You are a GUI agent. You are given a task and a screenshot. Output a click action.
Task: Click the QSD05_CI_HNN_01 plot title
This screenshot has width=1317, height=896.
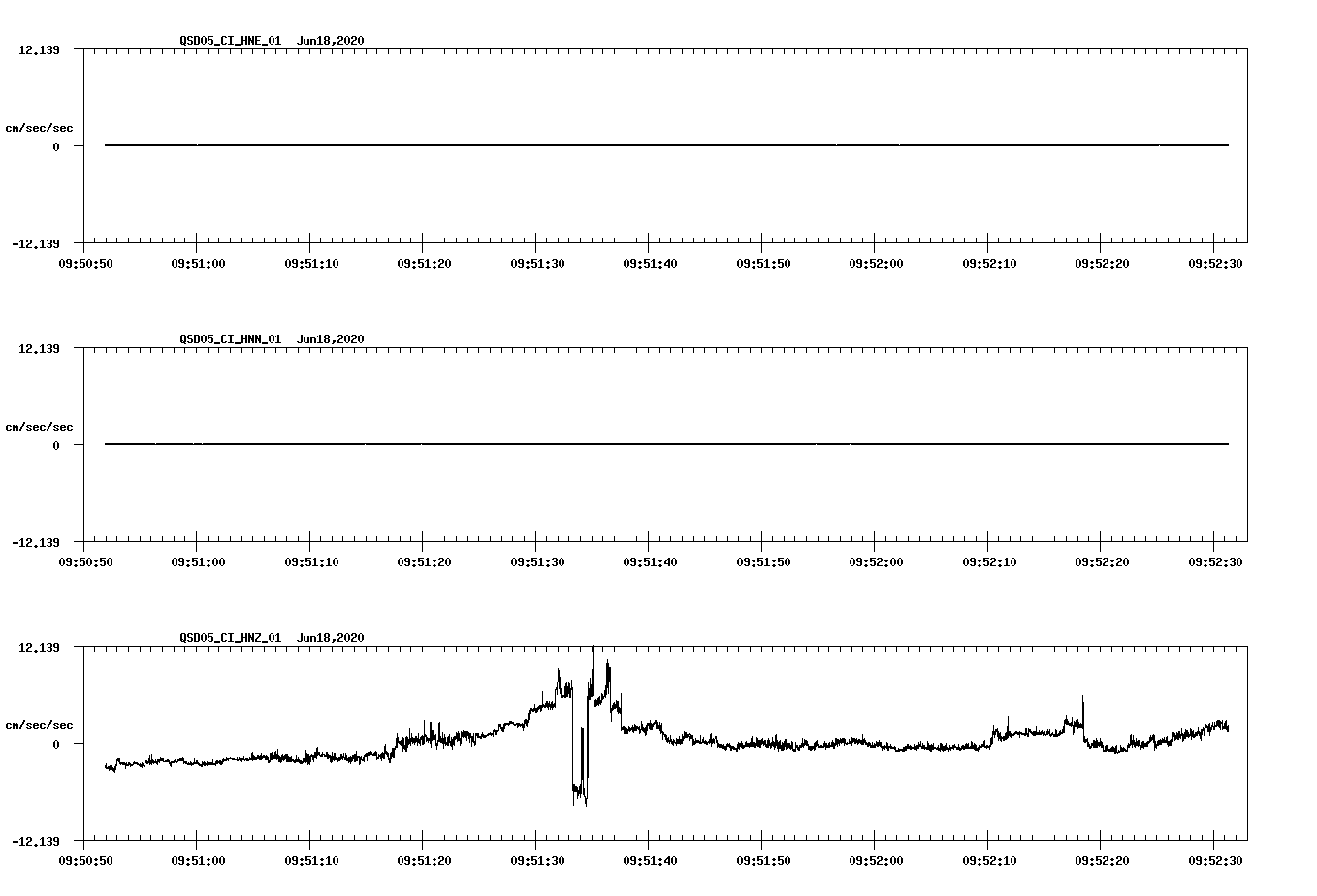230,338
